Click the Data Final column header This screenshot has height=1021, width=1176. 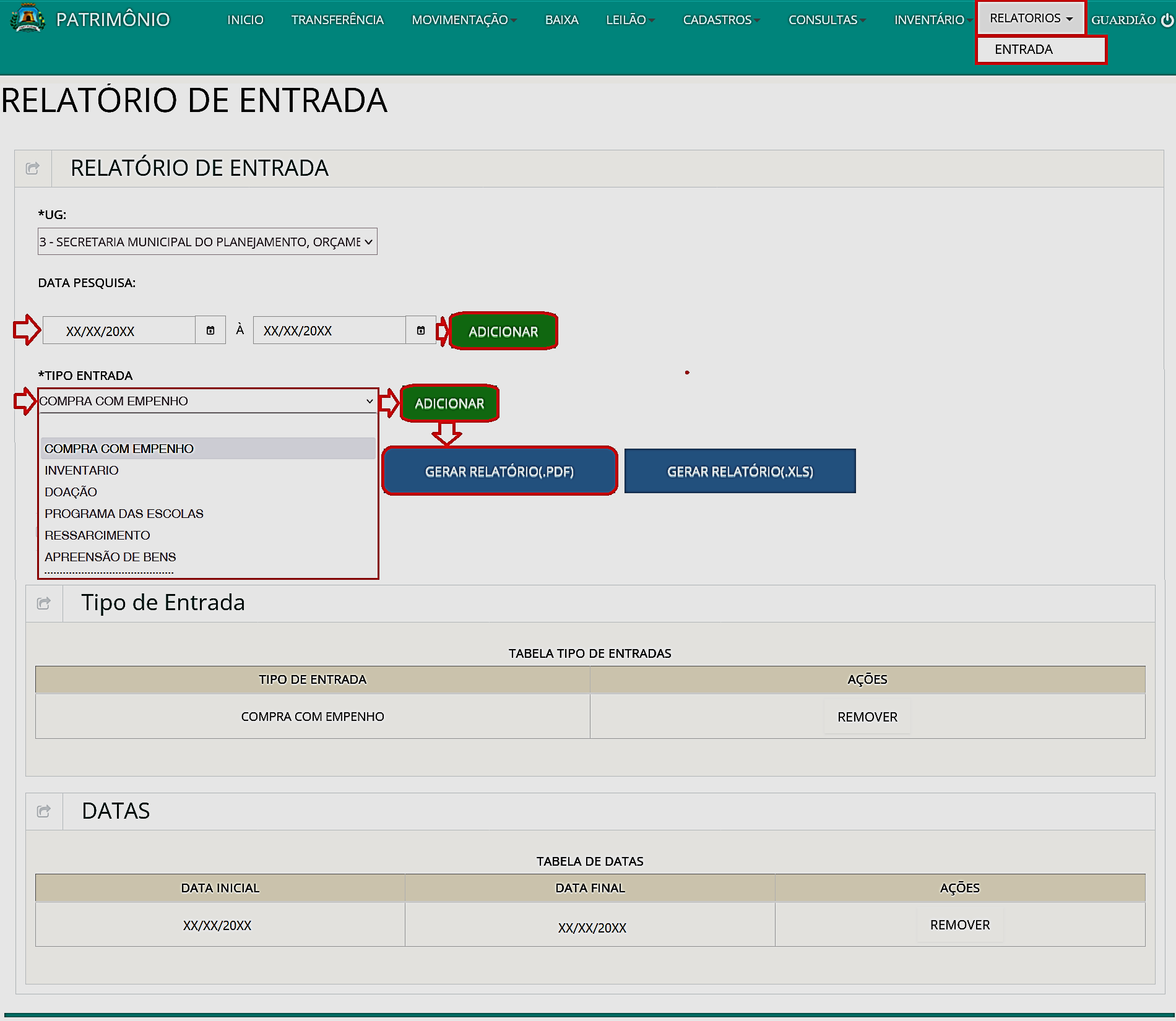[590, 888]
